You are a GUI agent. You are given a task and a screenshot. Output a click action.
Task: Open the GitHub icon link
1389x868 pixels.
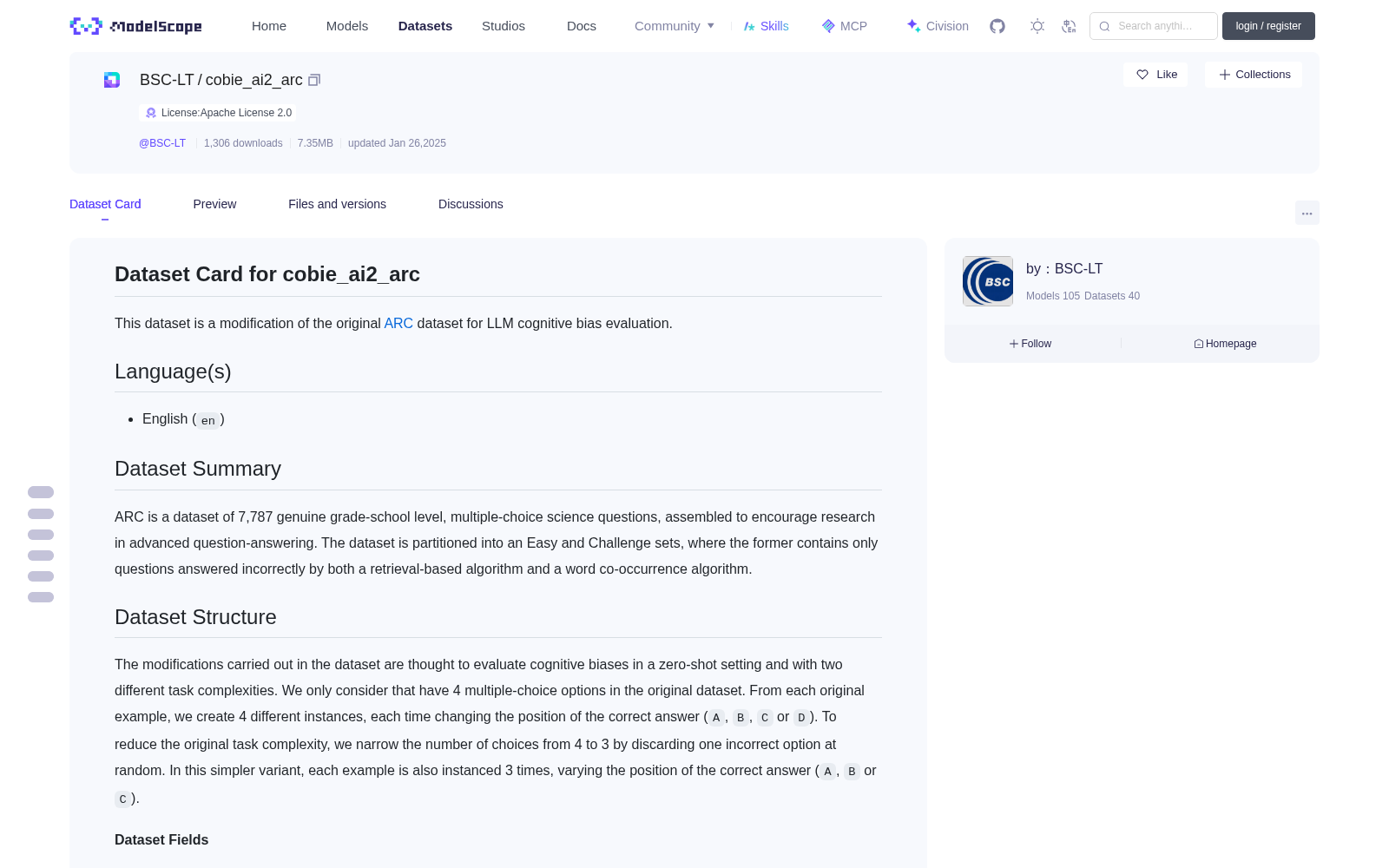[x=997, y=26]
